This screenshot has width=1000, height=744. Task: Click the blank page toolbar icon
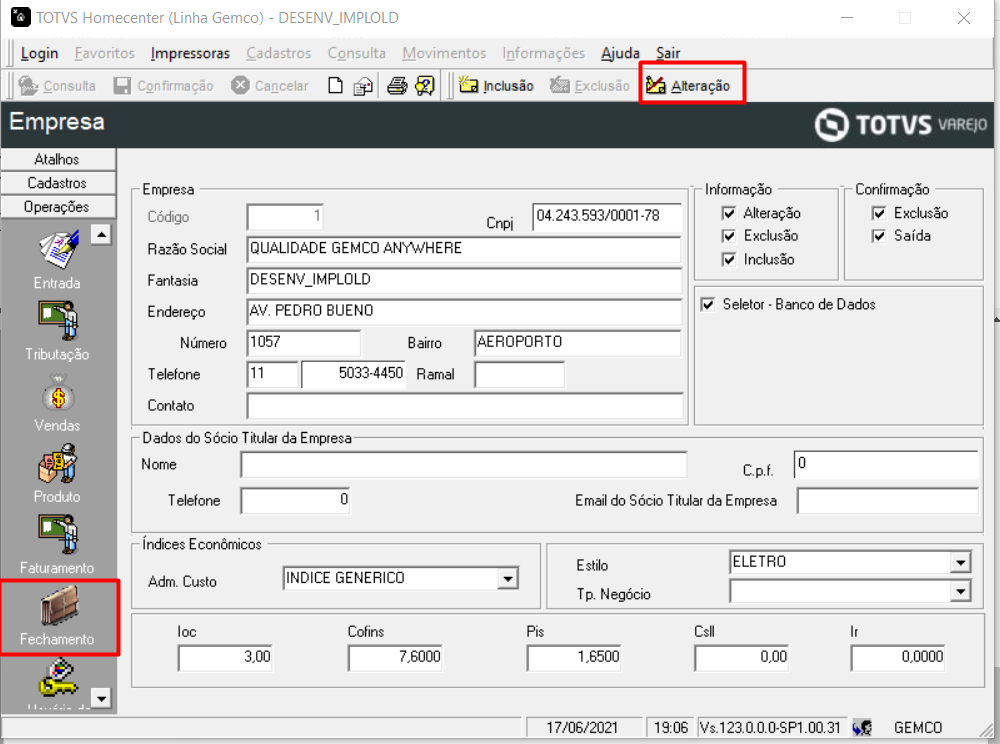(x=335, y=85)
